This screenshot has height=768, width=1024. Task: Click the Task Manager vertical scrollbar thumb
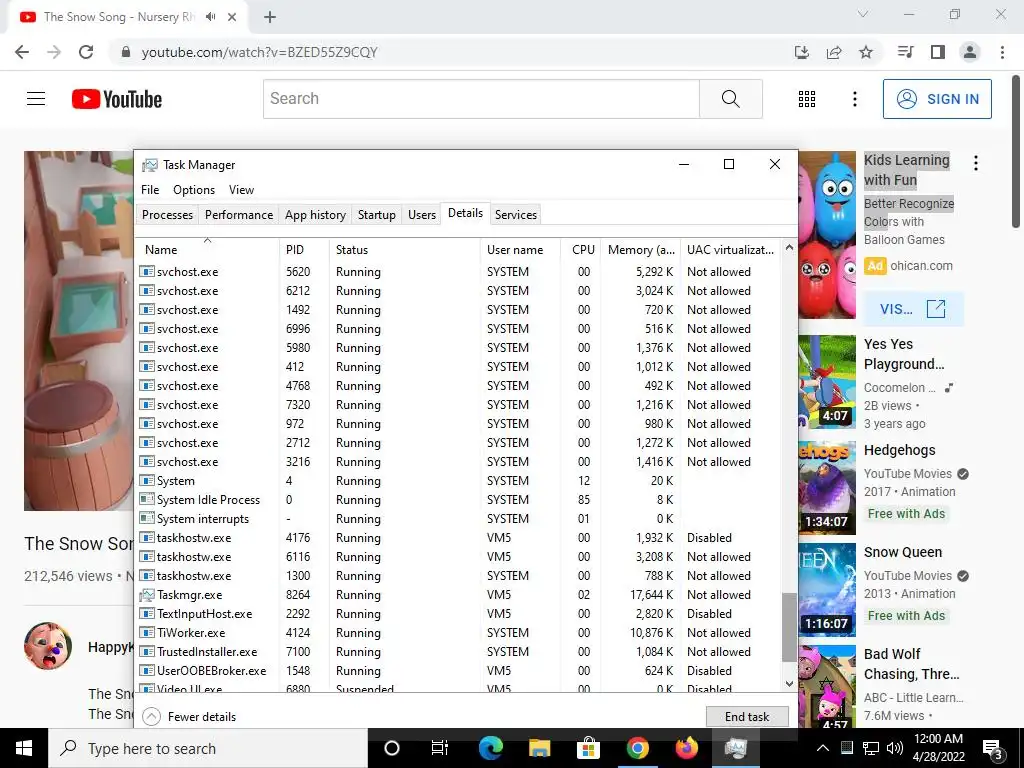pos(789,627)
